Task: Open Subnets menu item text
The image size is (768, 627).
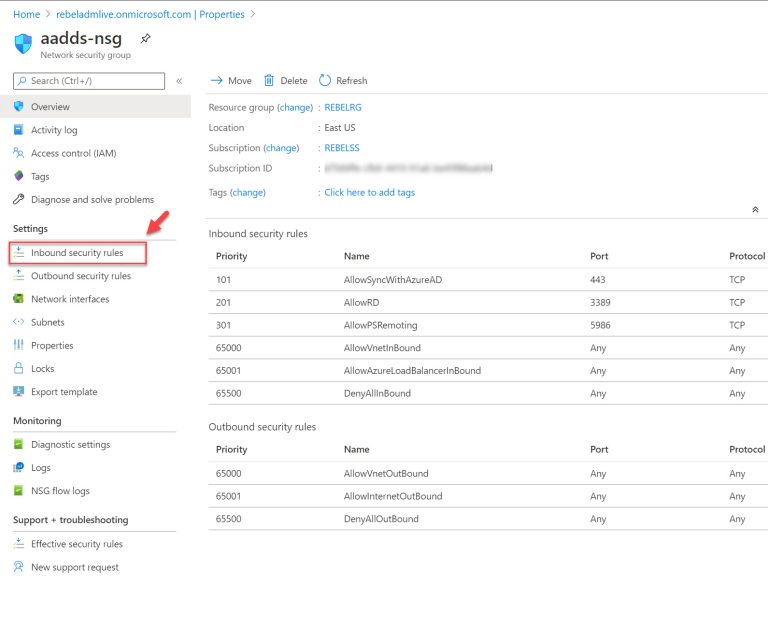Action: 48,322
